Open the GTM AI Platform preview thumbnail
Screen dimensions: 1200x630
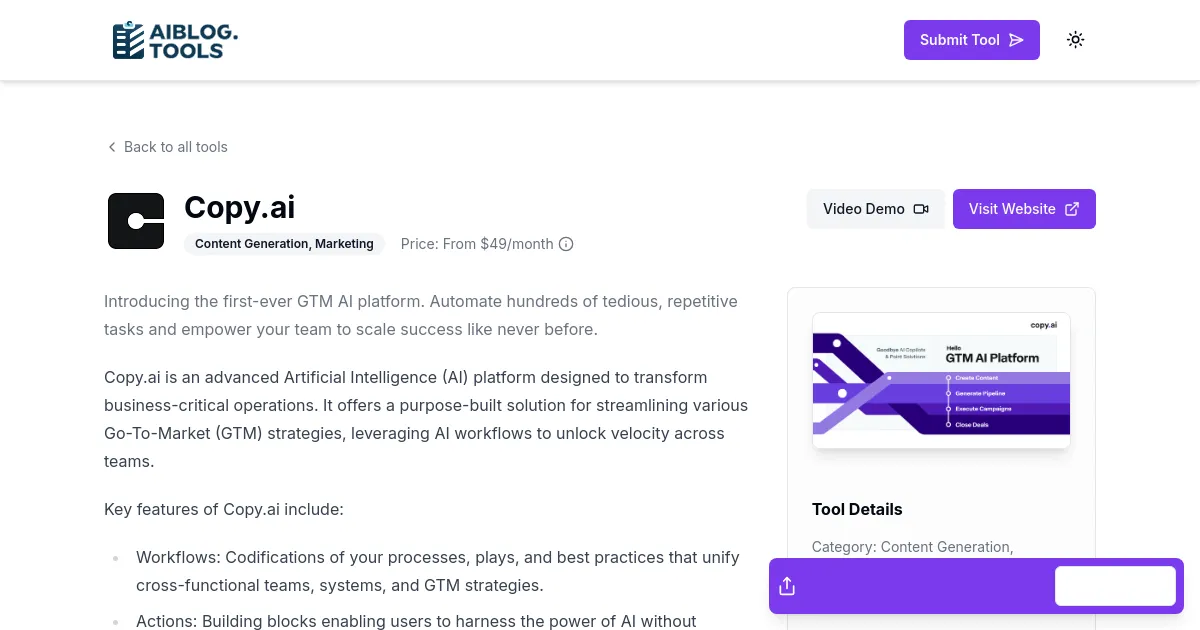[x=941, y=380]
